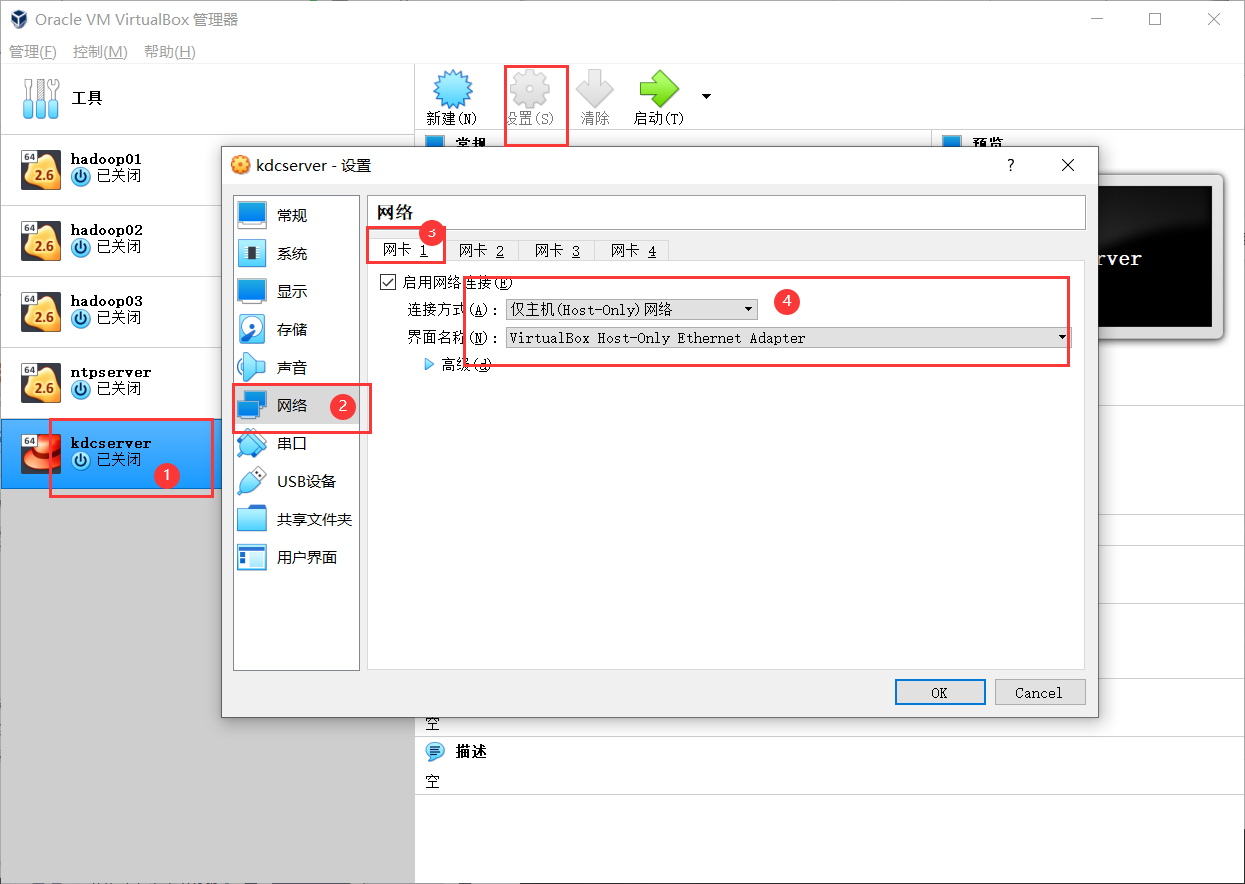Open the 连接方式 Host-Only dropdown
1245x884 pixels.
tap(631, 310)
